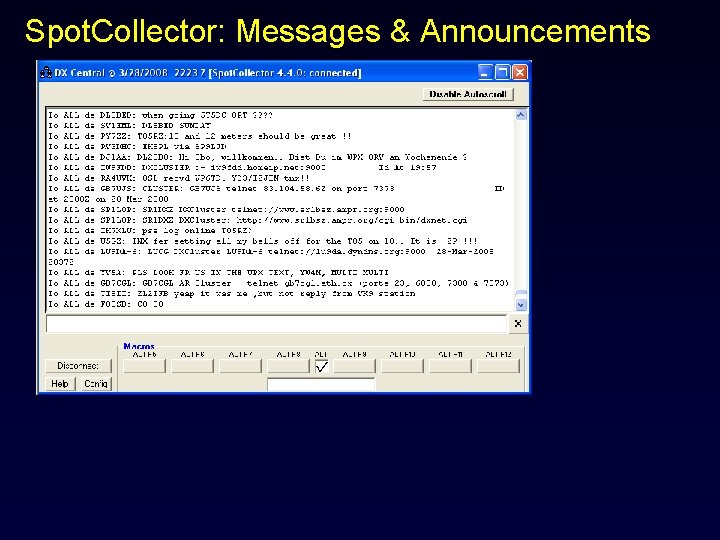Viewport: 720px width, 540px height.
Task: Click the Disable Autoscroll button
Action: (x=468, y=94)
